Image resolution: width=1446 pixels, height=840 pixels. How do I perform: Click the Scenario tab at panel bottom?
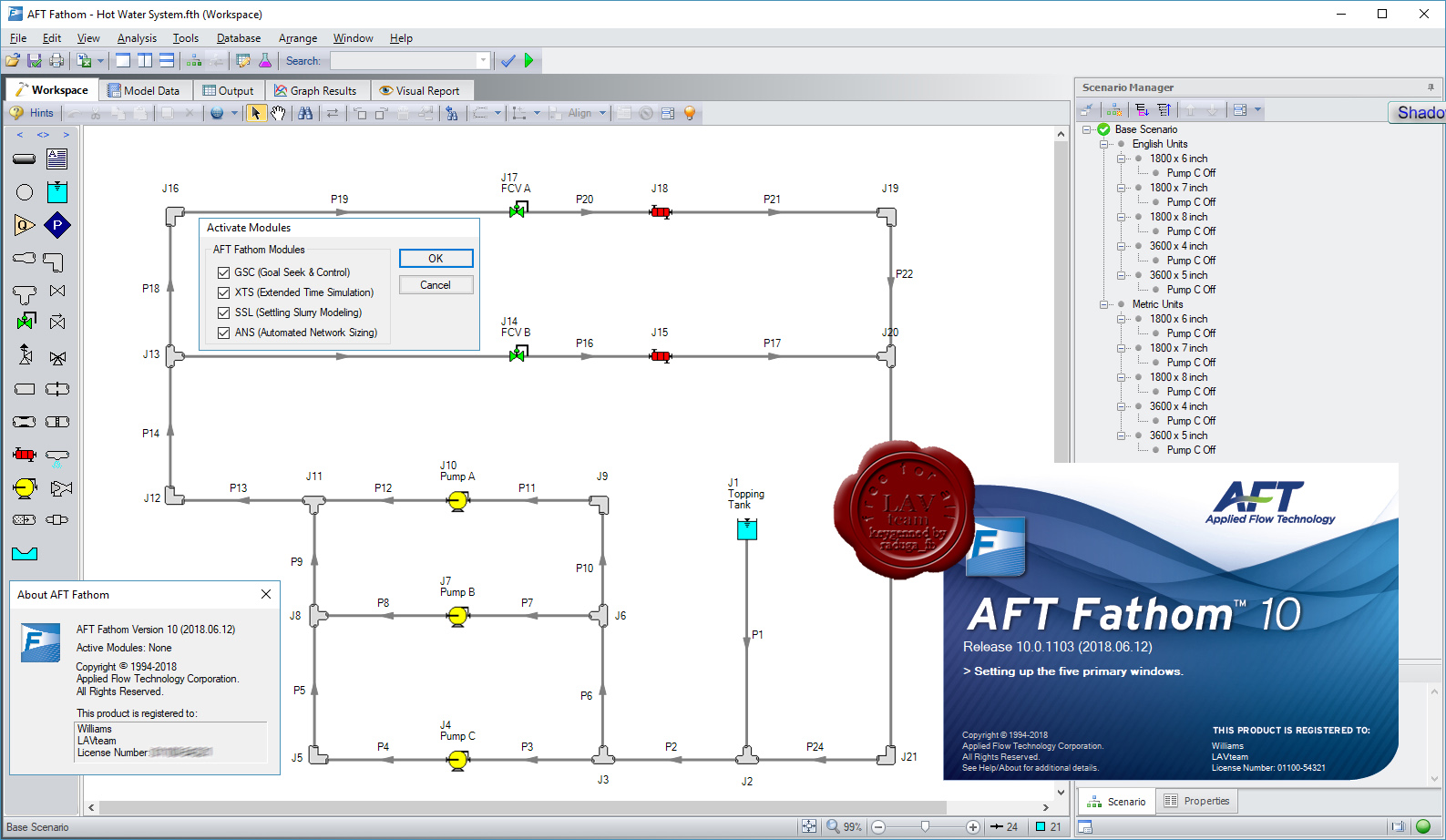pos(1116,802)
